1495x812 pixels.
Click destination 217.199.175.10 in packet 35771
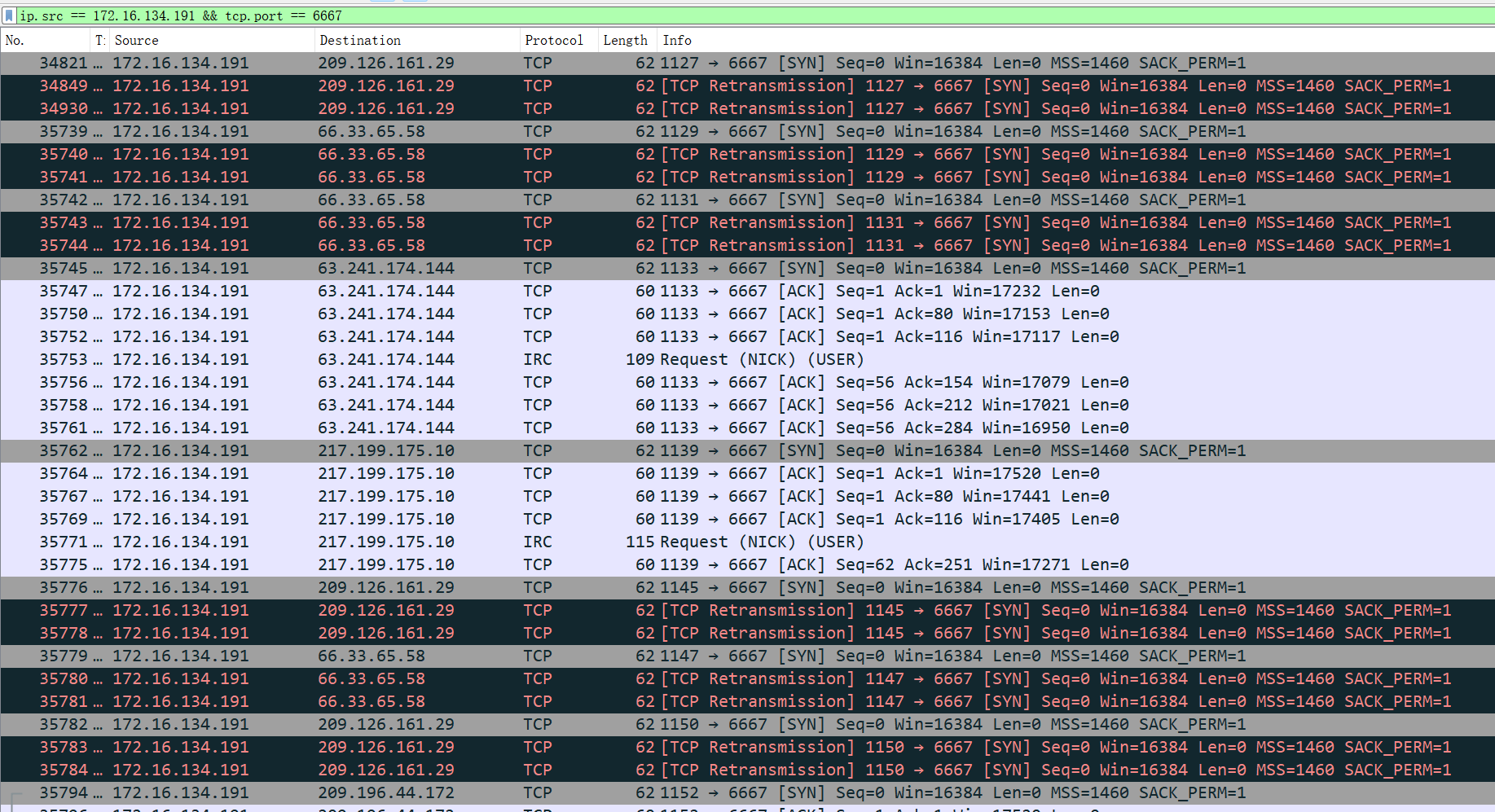tap(386, 542)
